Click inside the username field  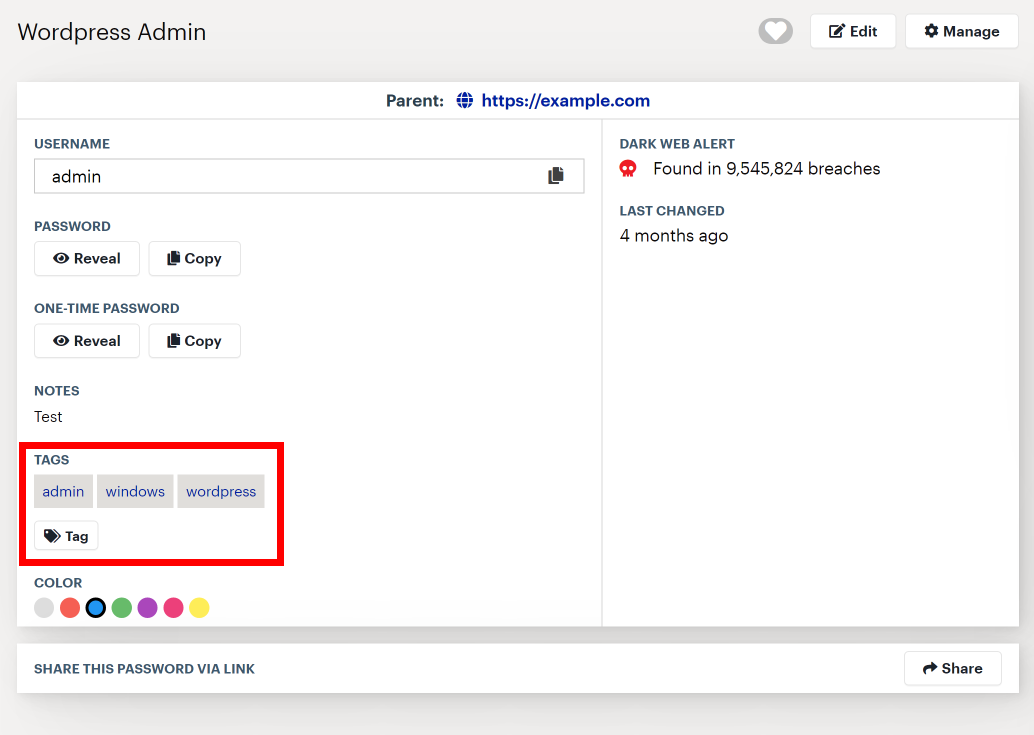click(250, 175)
